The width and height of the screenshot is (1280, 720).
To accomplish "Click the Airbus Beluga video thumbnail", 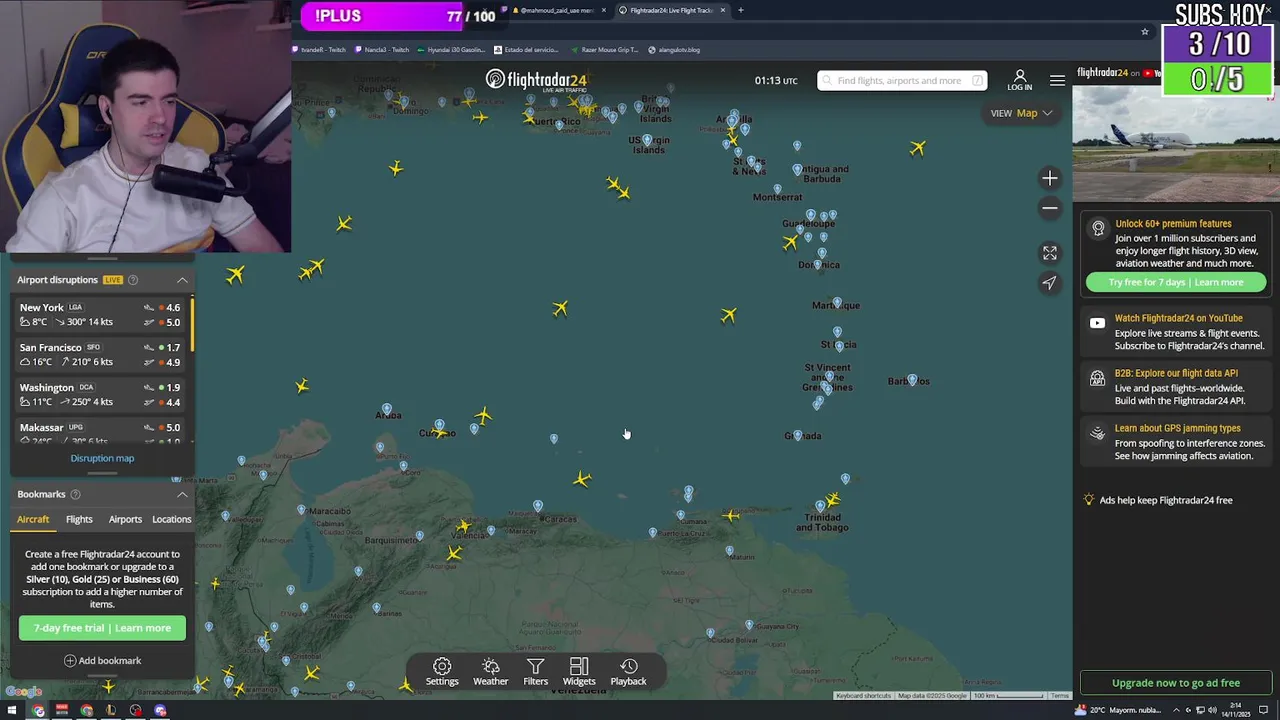I will click(1175, 143).
